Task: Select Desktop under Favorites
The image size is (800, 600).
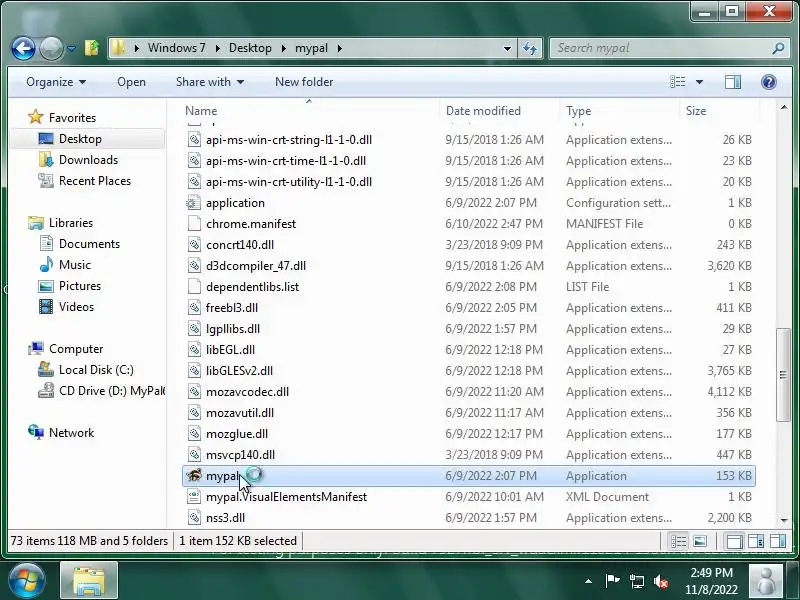Action: pos(80,139)
